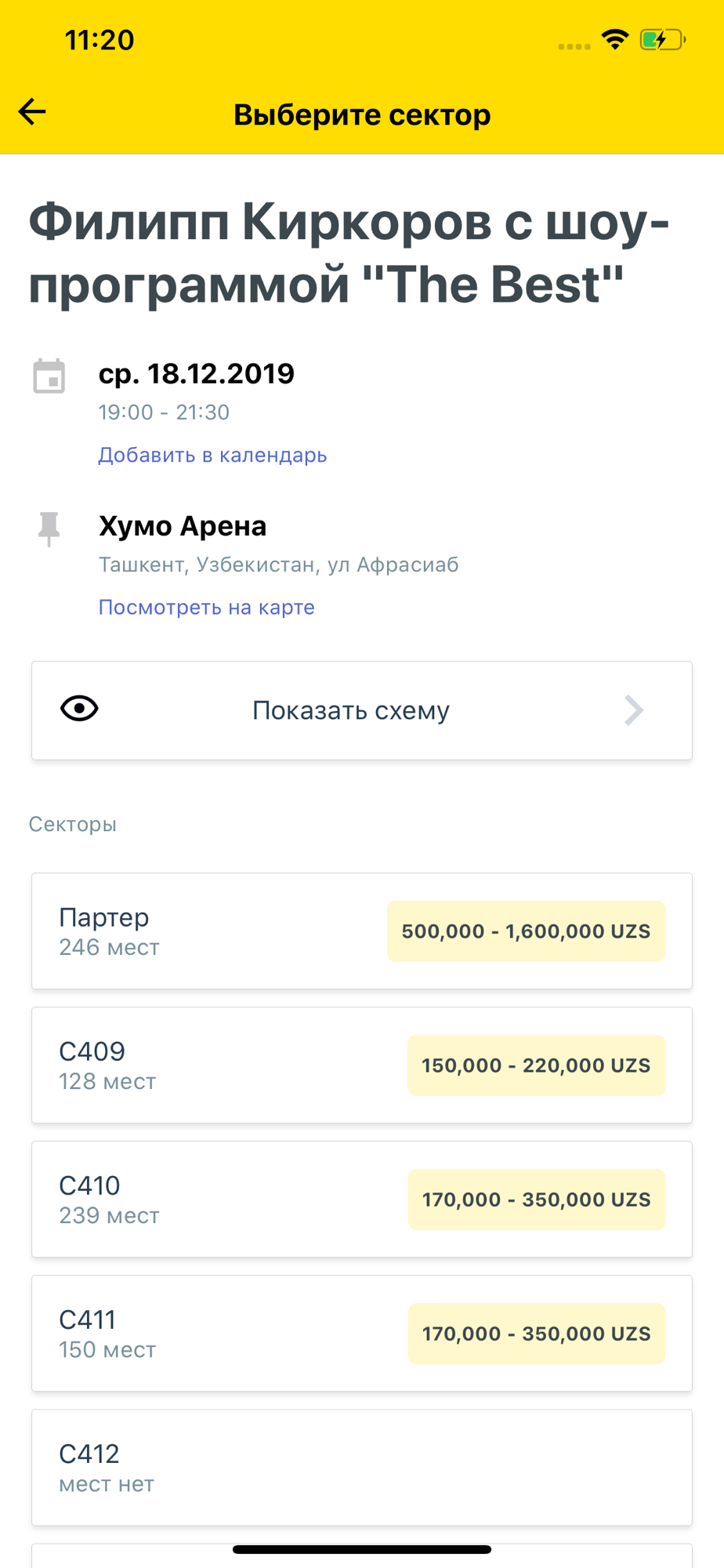Choose sector C410 with 239 мест
This screenshot has width=724, height=1568.
(362, 1199)
